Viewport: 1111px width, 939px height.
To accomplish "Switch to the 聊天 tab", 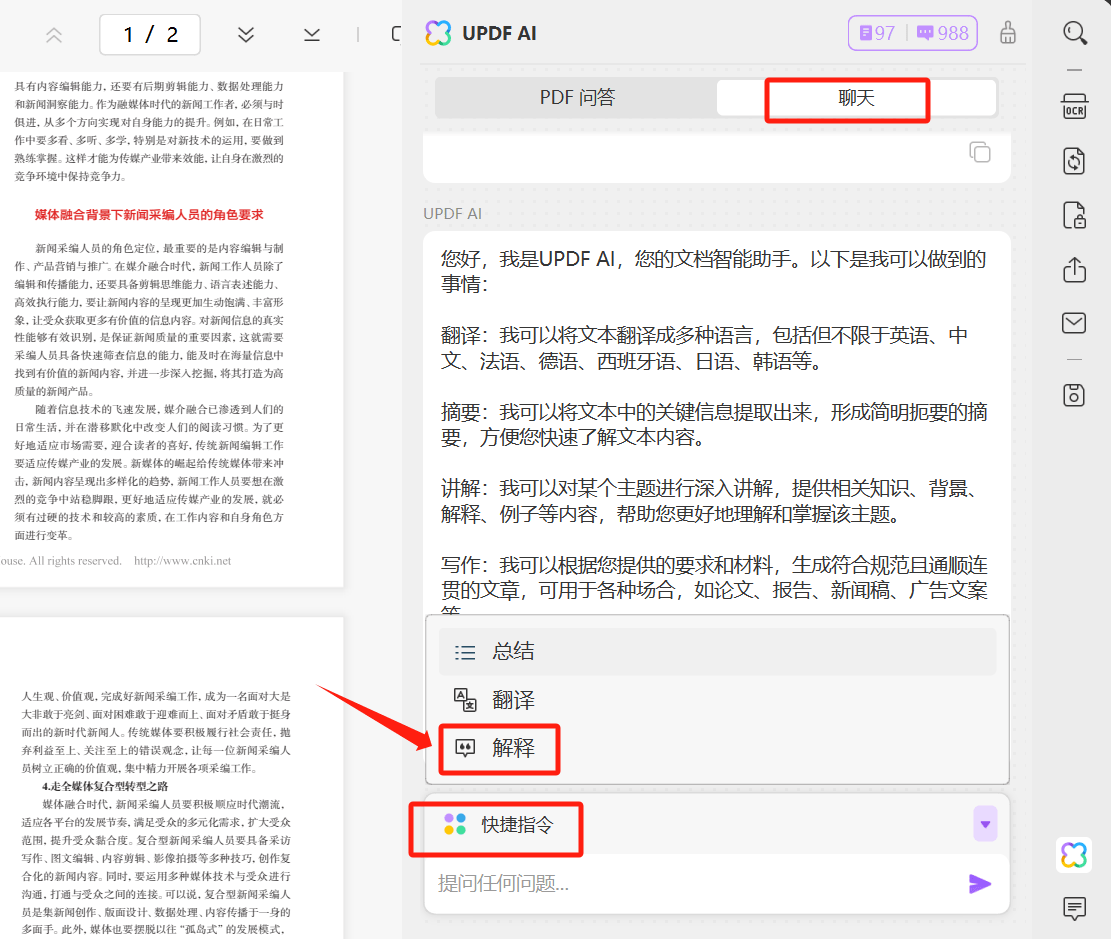I will click(x=856, y=98).
